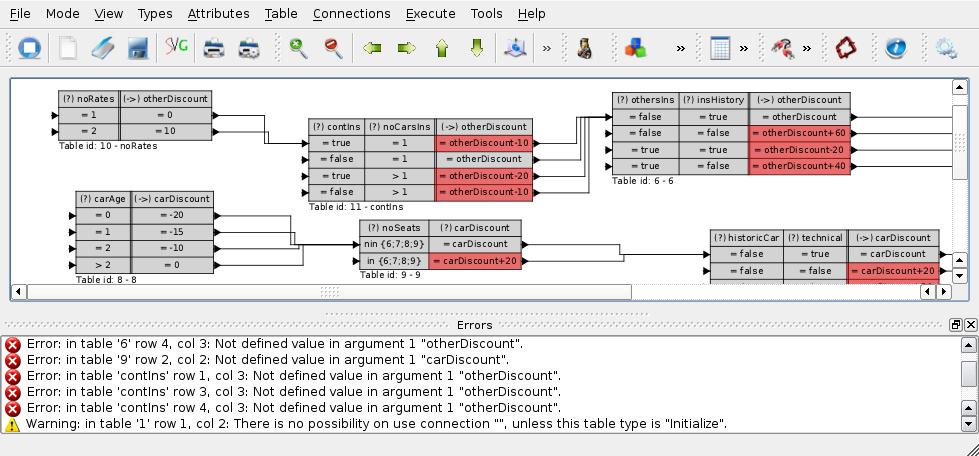Save the model with the floppy disk icon

pyautogui.click(x=138, y=48)
